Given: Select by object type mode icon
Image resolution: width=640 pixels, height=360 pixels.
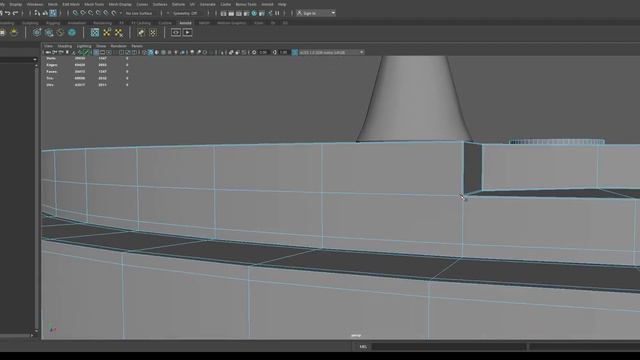Looking at the screenshot, I should pos(44,13).
